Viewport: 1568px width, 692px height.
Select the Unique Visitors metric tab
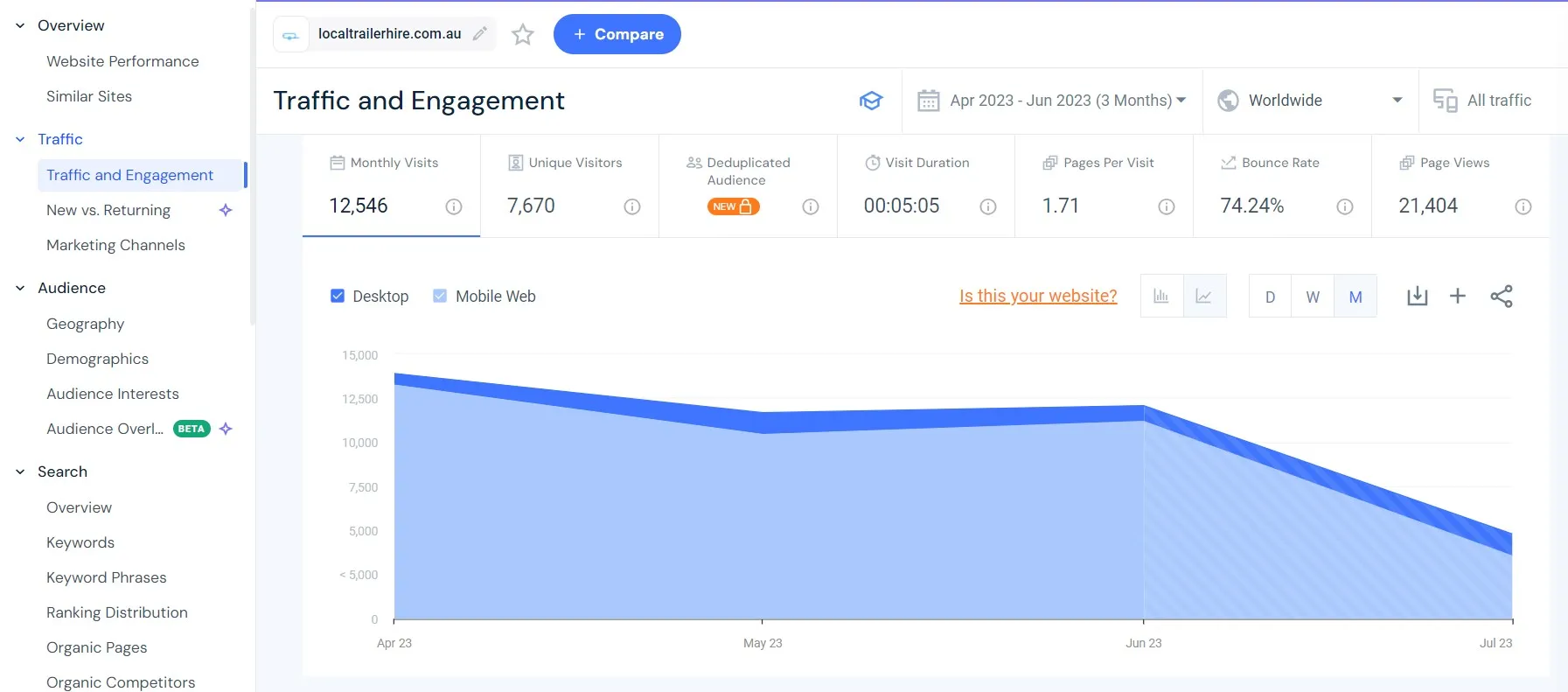point(569,185)
